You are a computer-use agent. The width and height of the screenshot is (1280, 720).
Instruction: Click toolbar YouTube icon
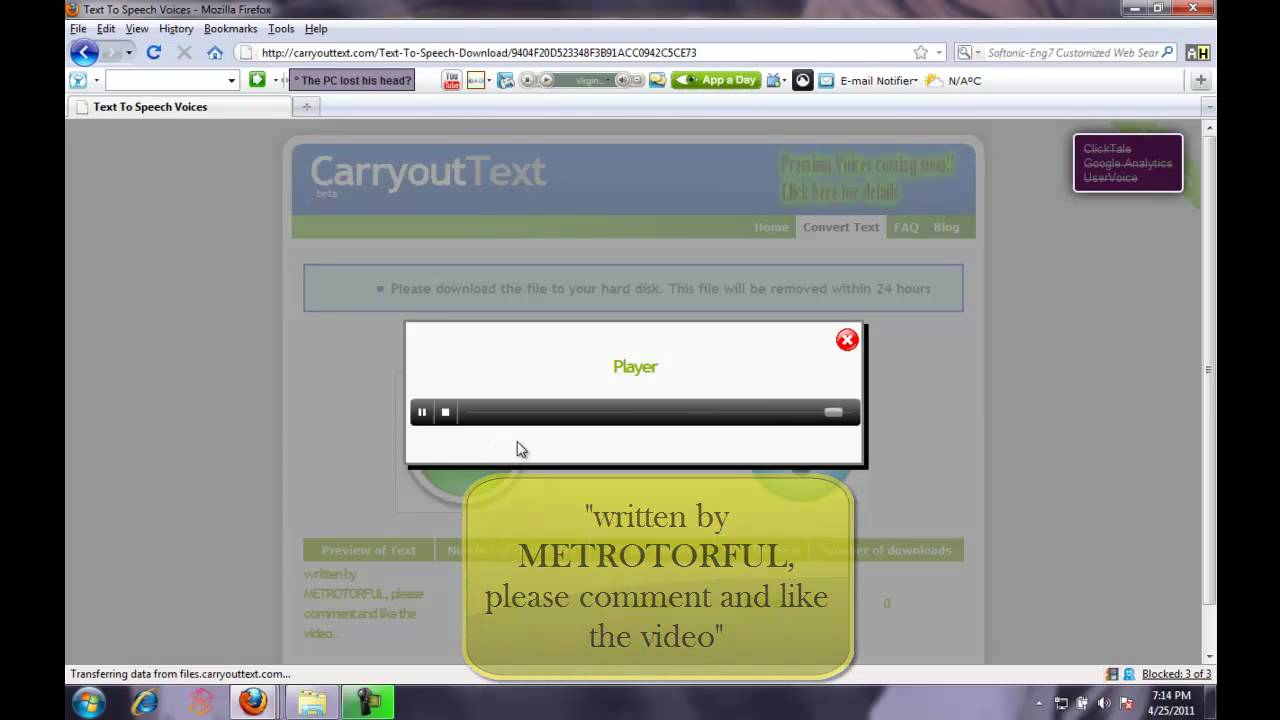(x=452, y=81)
